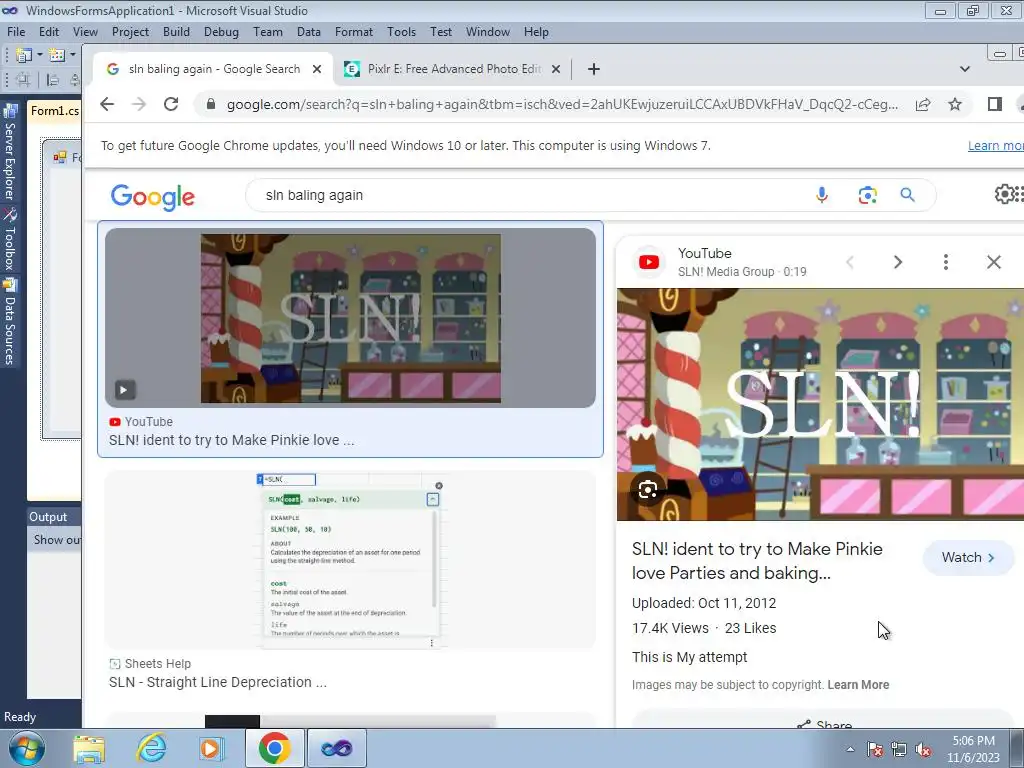The width and height of the screenshot is (1024, 768).
Task: Select the sln baling again Google Search tab
Action: 214,69
